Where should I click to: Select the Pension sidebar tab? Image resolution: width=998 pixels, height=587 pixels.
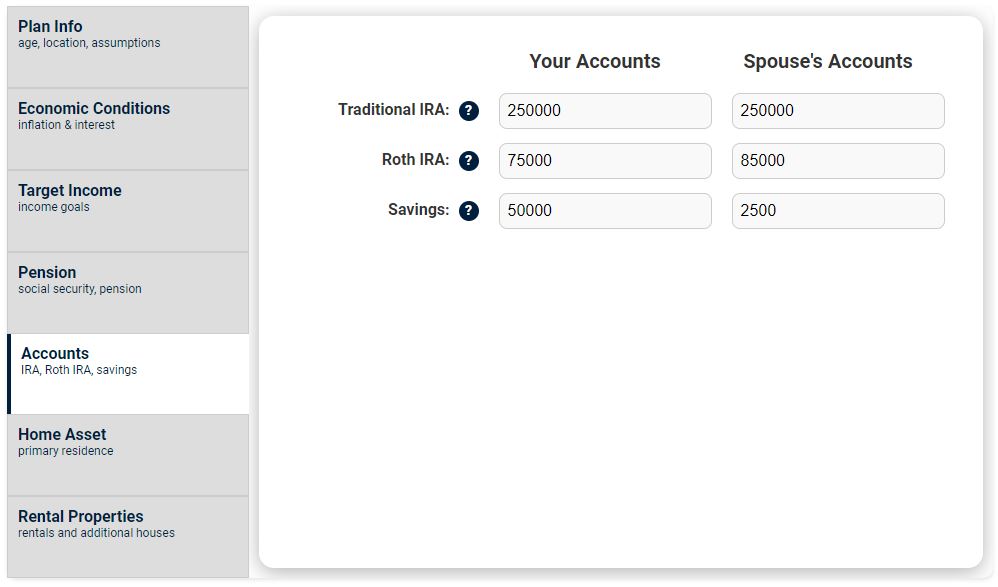coord(128,293)
